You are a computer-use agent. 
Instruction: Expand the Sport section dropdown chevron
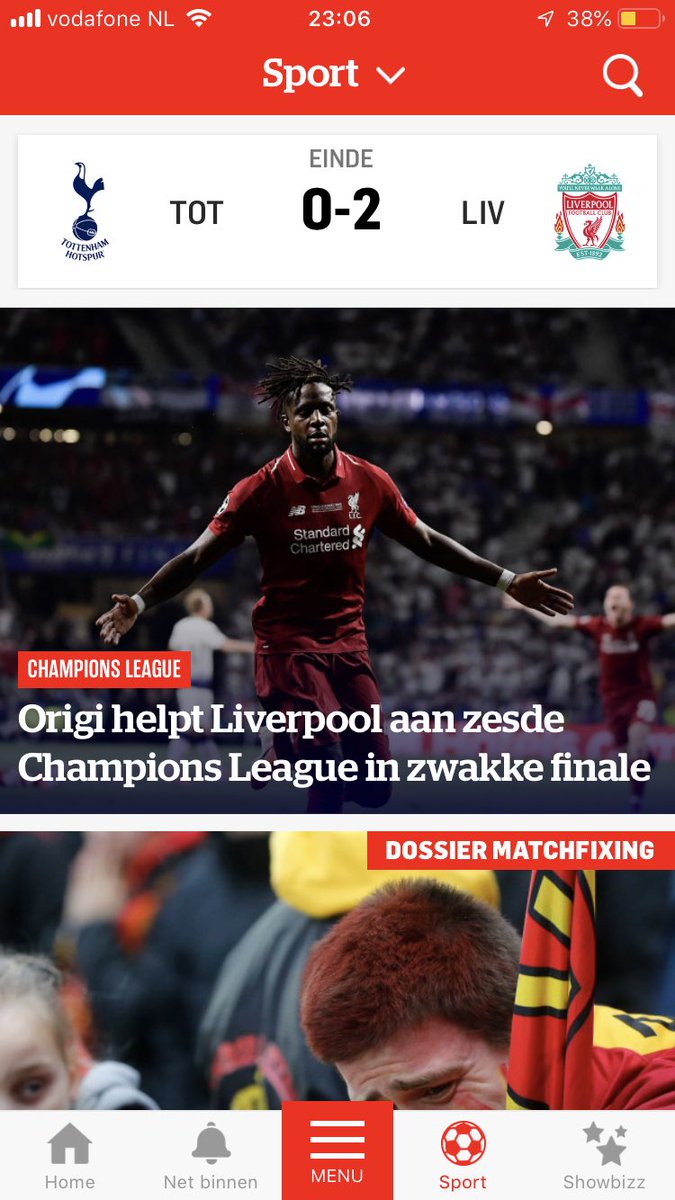pyautogui.click(x=390, y=76)
